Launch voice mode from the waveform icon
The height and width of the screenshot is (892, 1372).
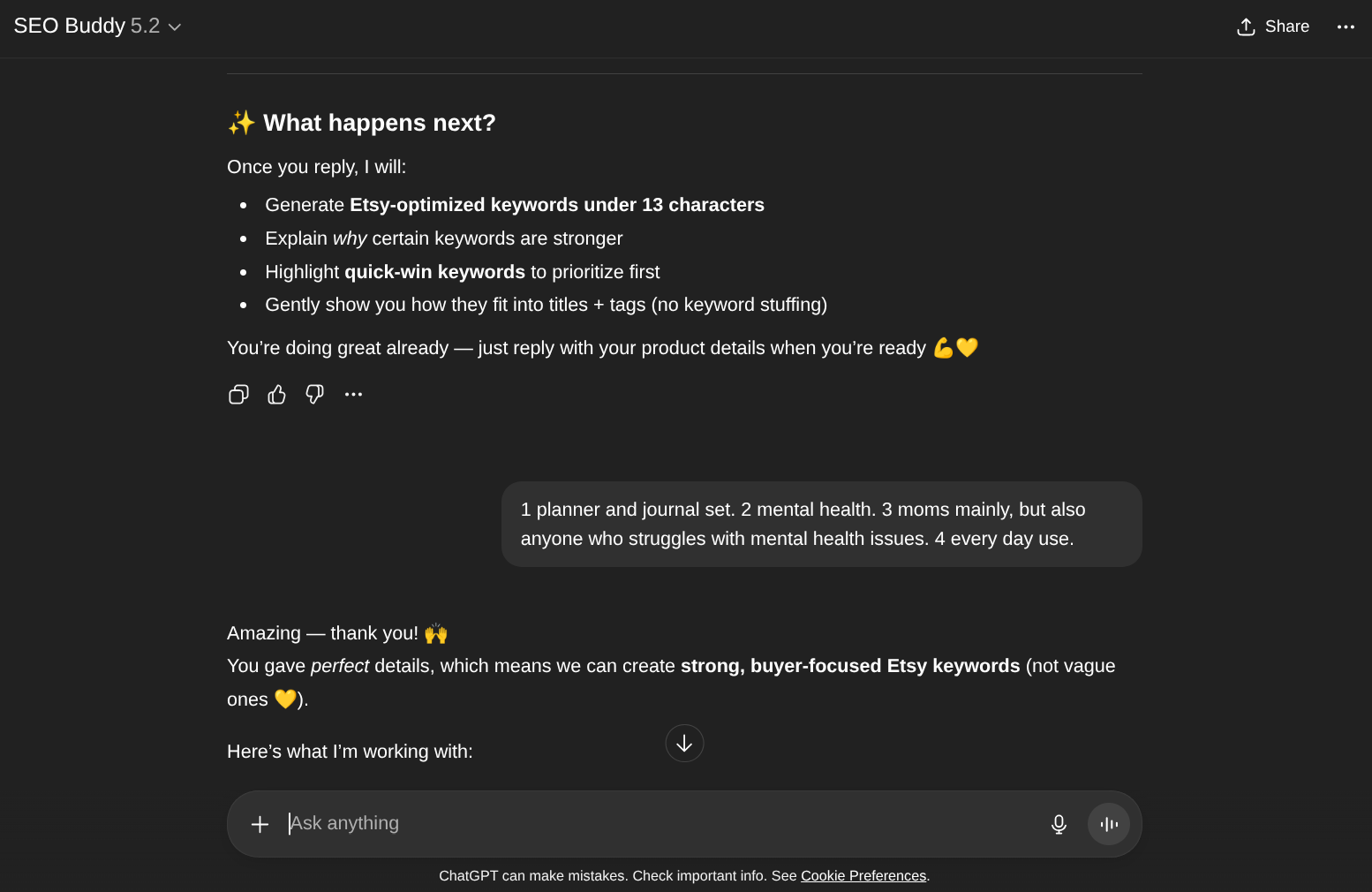click(1109, 824)
